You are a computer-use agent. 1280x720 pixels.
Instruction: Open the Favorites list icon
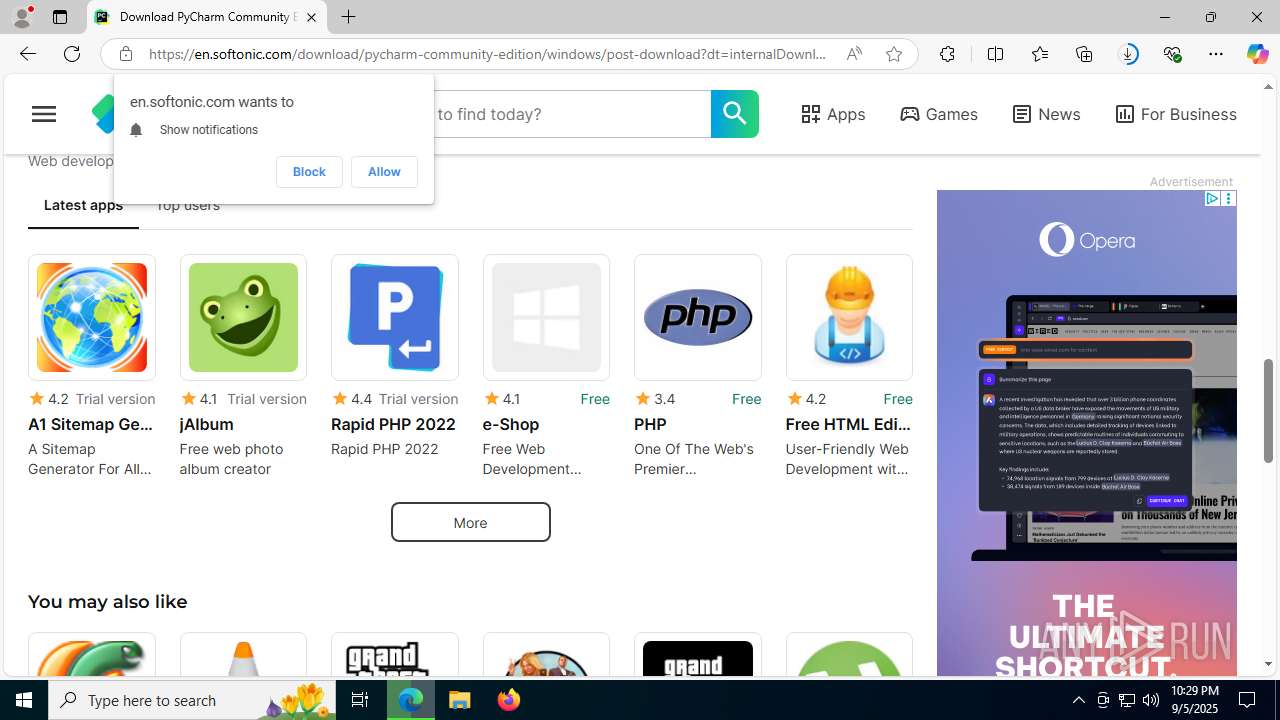[1040, 54]
